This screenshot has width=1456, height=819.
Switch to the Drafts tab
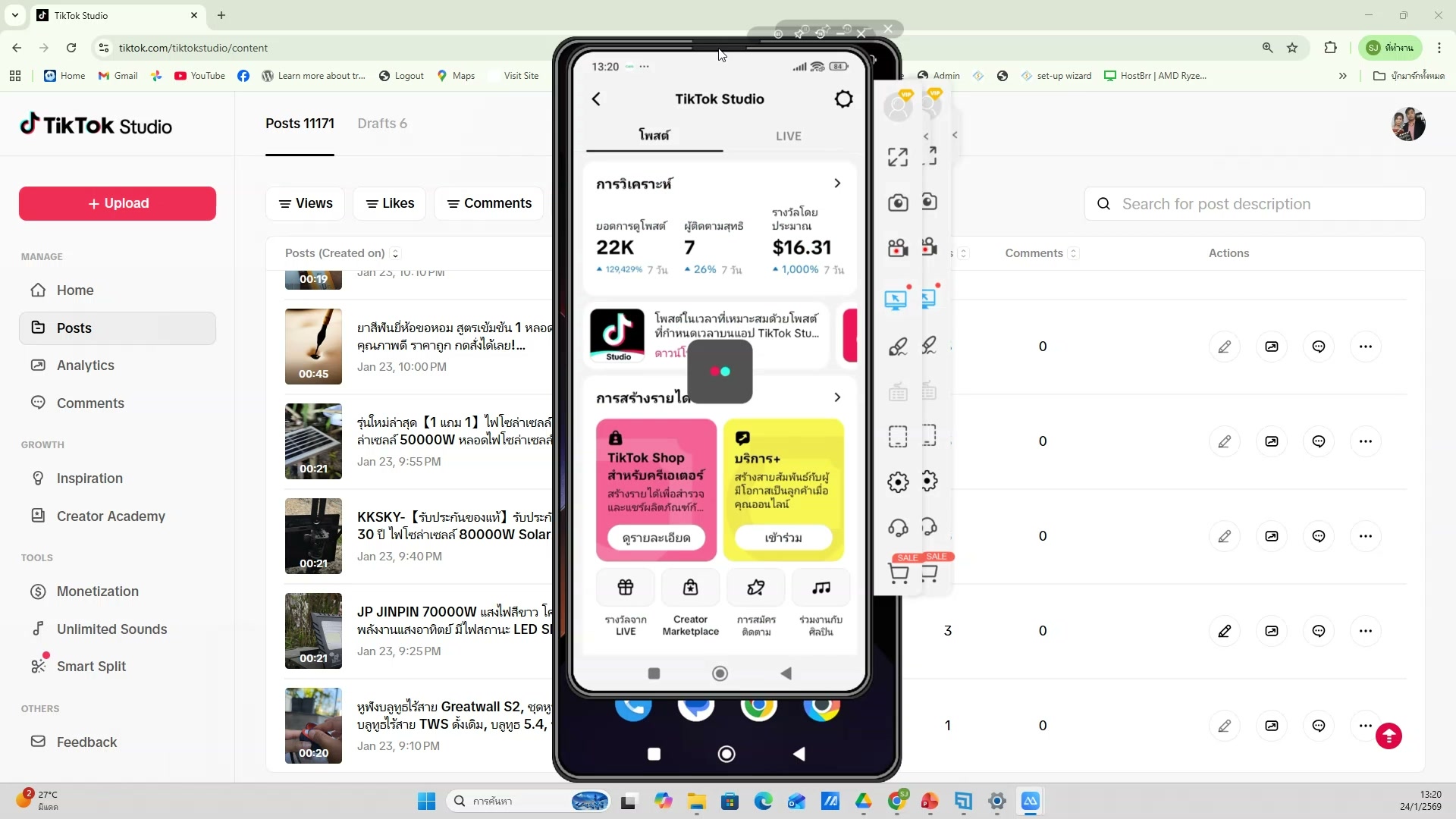(x=382, y=124)
